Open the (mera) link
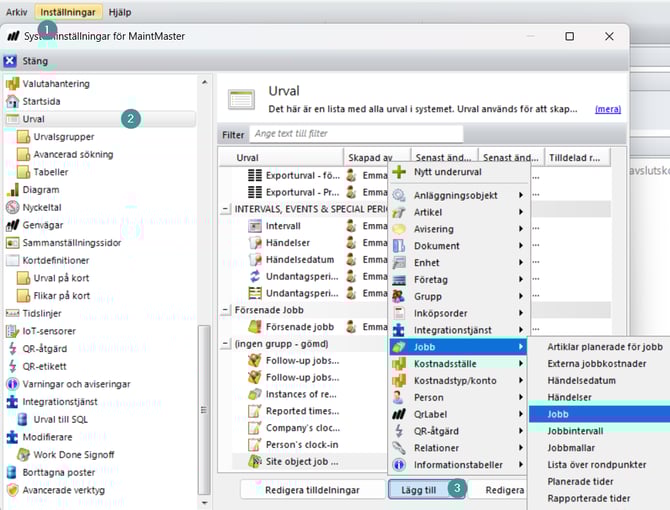Viewport: 670px width, 510px height. (607, 109)
